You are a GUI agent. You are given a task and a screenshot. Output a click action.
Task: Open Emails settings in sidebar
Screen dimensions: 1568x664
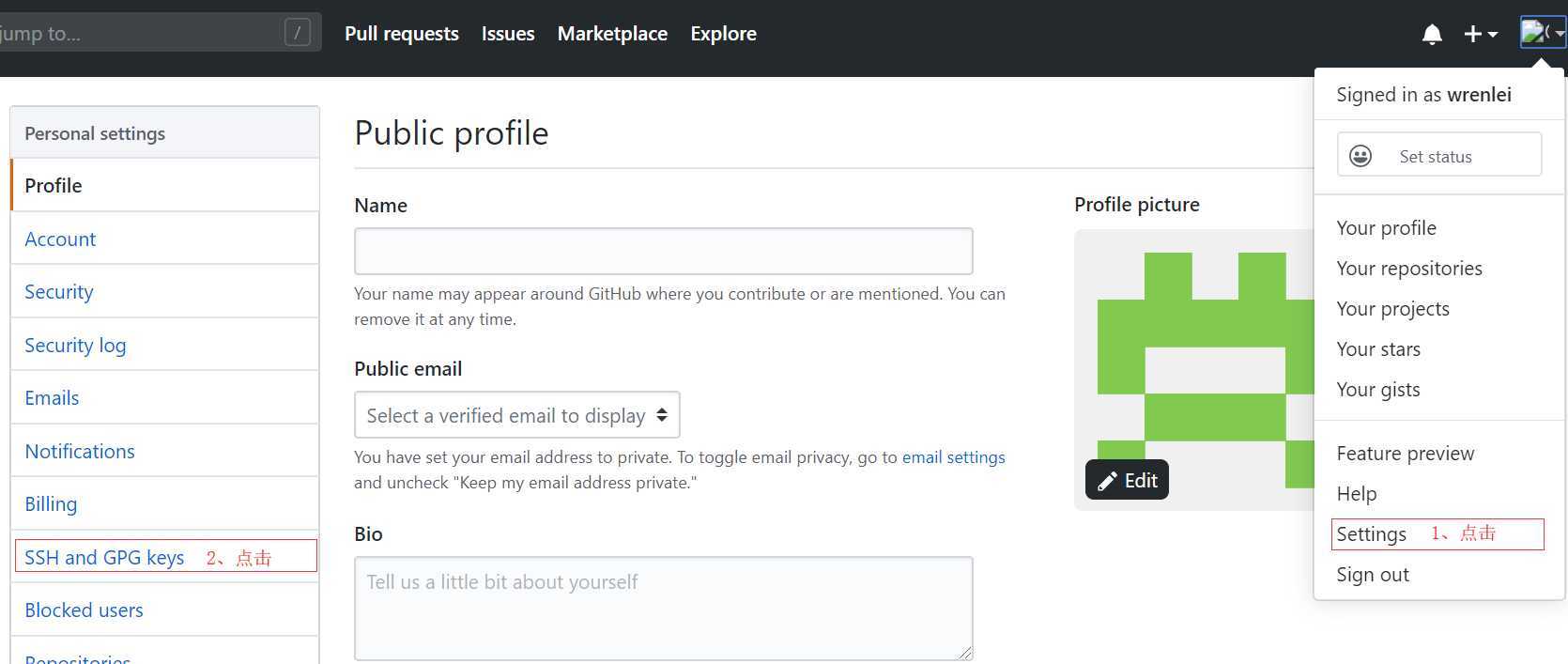[164, 397]
